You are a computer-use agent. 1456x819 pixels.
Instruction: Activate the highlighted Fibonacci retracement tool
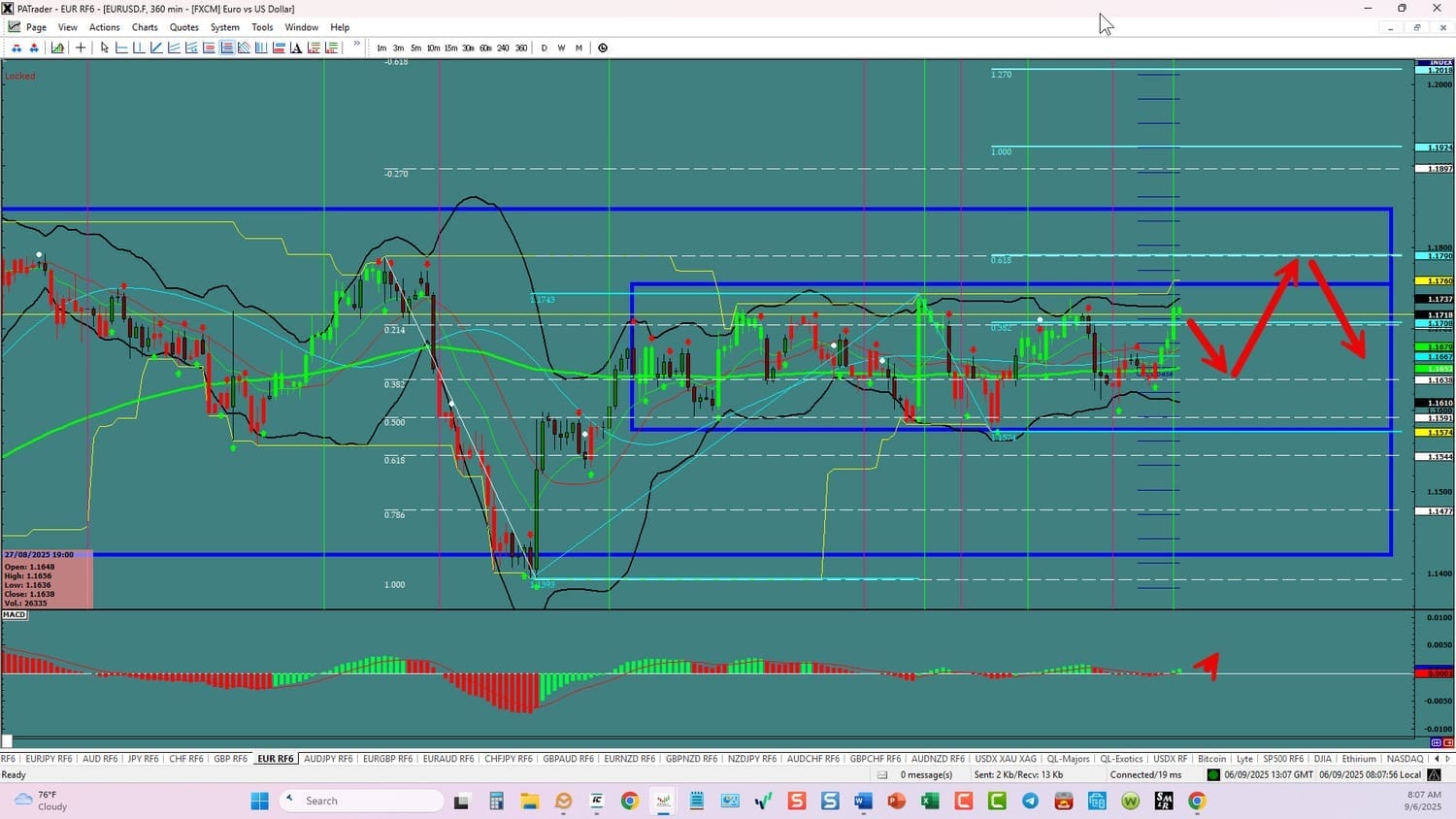(x=226, y=48)
